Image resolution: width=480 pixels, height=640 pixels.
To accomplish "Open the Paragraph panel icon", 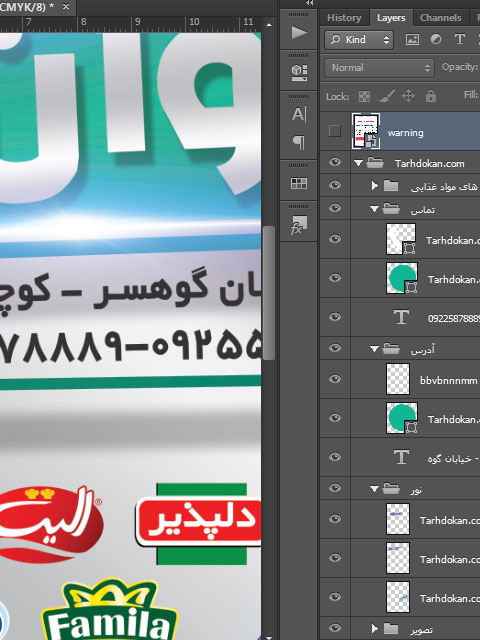I will 299,142.
